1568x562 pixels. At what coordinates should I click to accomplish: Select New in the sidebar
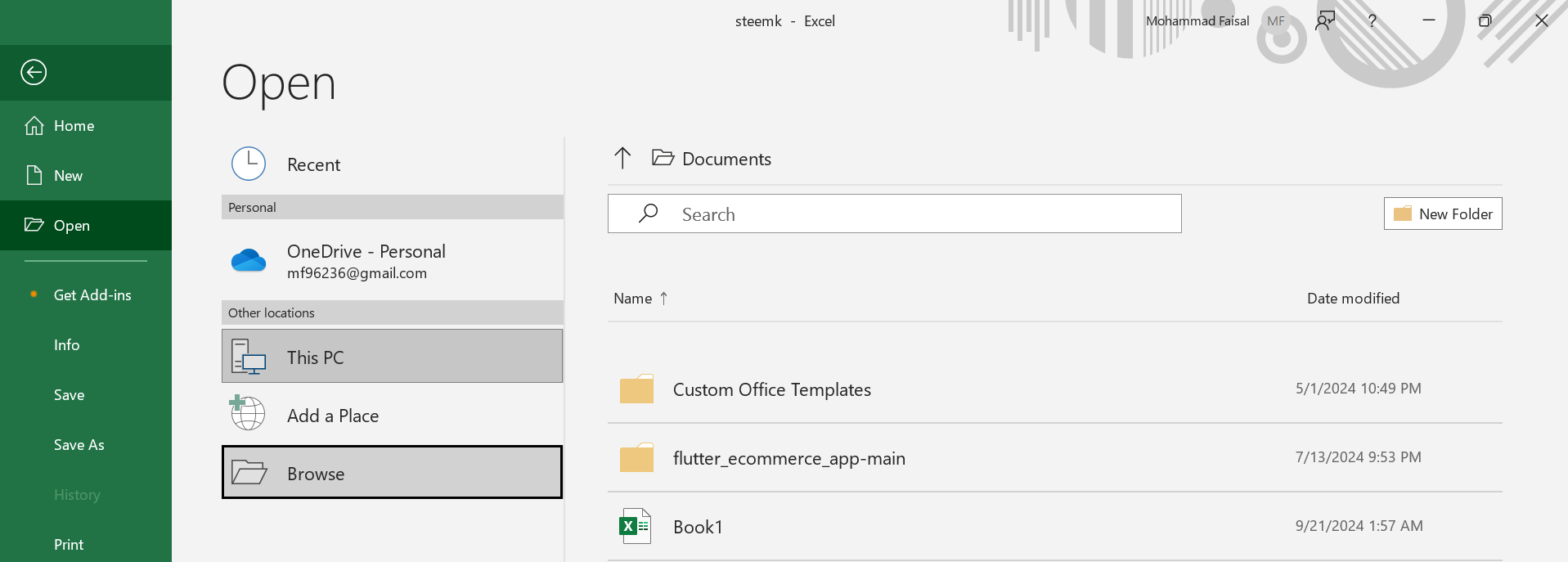68,176
